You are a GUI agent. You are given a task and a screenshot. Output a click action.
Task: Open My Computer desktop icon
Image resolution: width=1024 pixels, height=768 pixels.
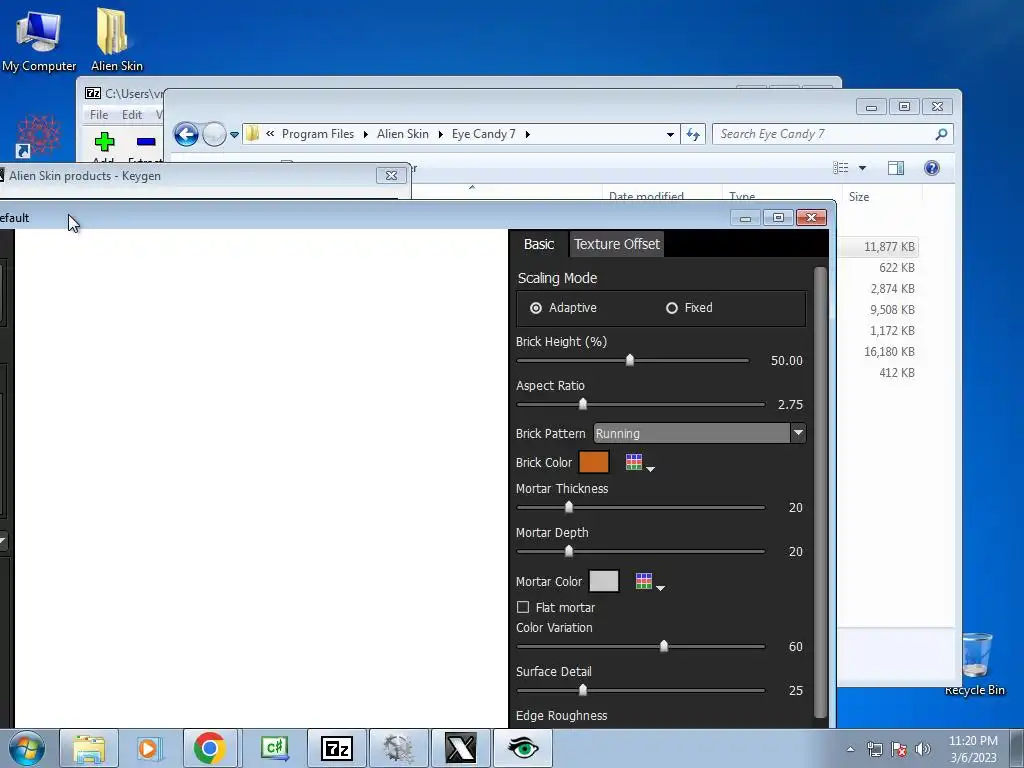pos(39,40)
